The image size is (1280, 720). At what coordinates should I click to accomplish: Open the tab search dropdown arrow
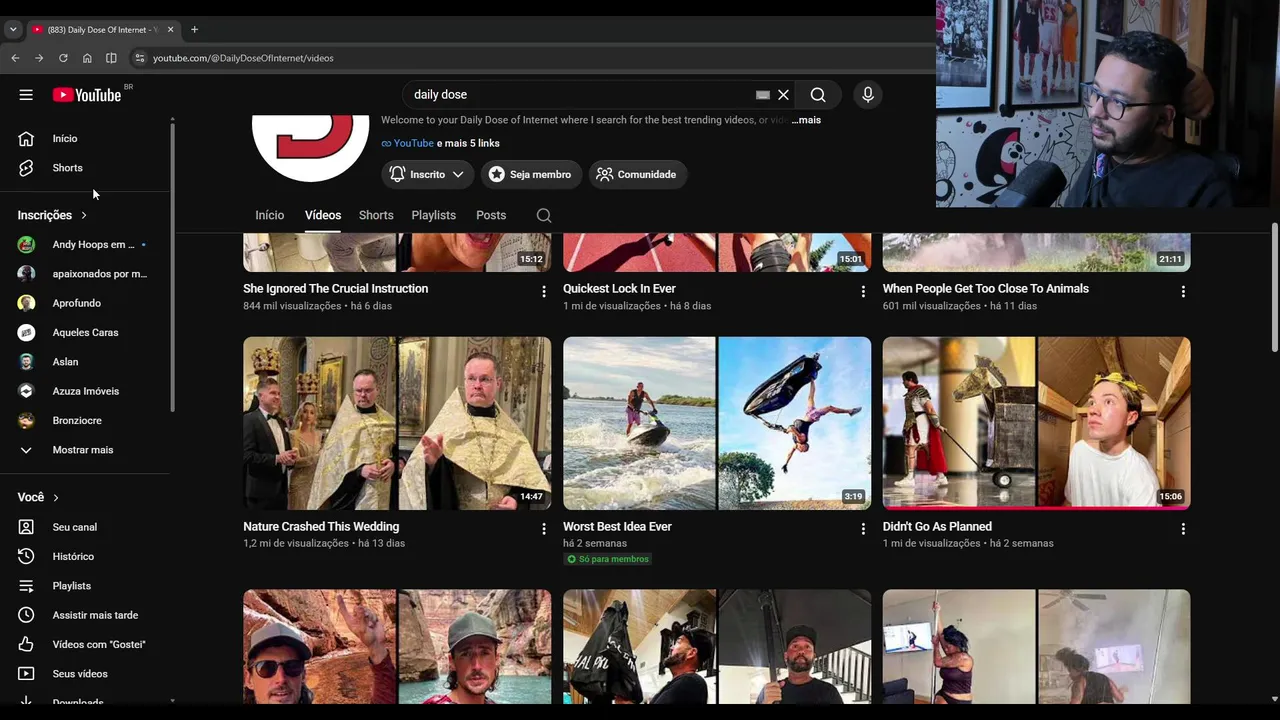click(x=13, y=30)
